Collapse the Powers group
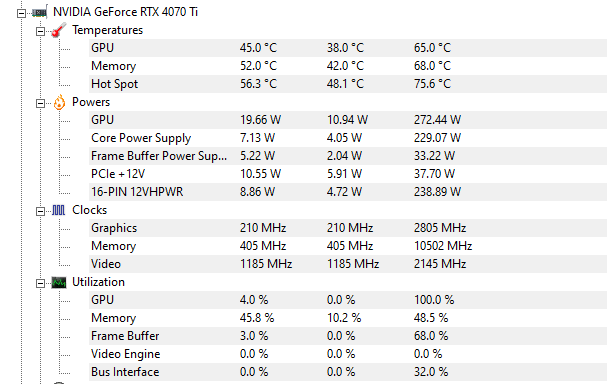Screen dimensions: 607x384 [x=40, y=103]
